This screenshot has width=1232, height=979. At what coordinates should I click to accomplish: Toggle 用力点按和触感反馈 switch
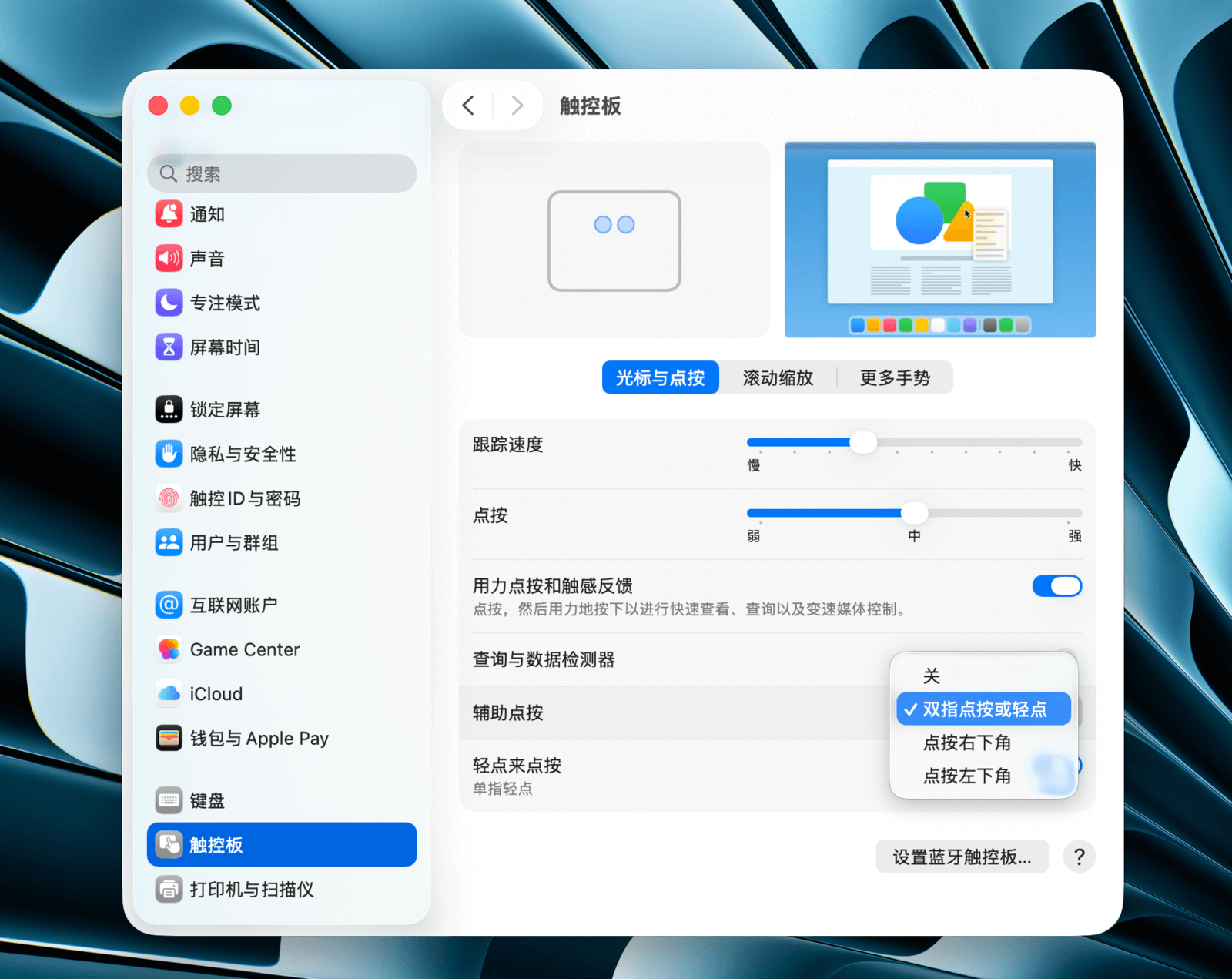click(x=1056, y=586)
